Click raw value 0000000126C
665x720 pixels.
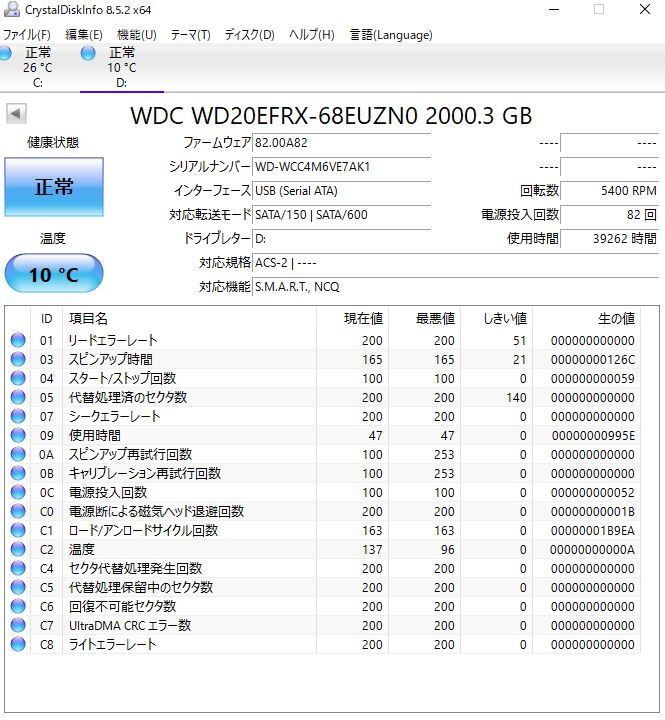tap(592, 360)
